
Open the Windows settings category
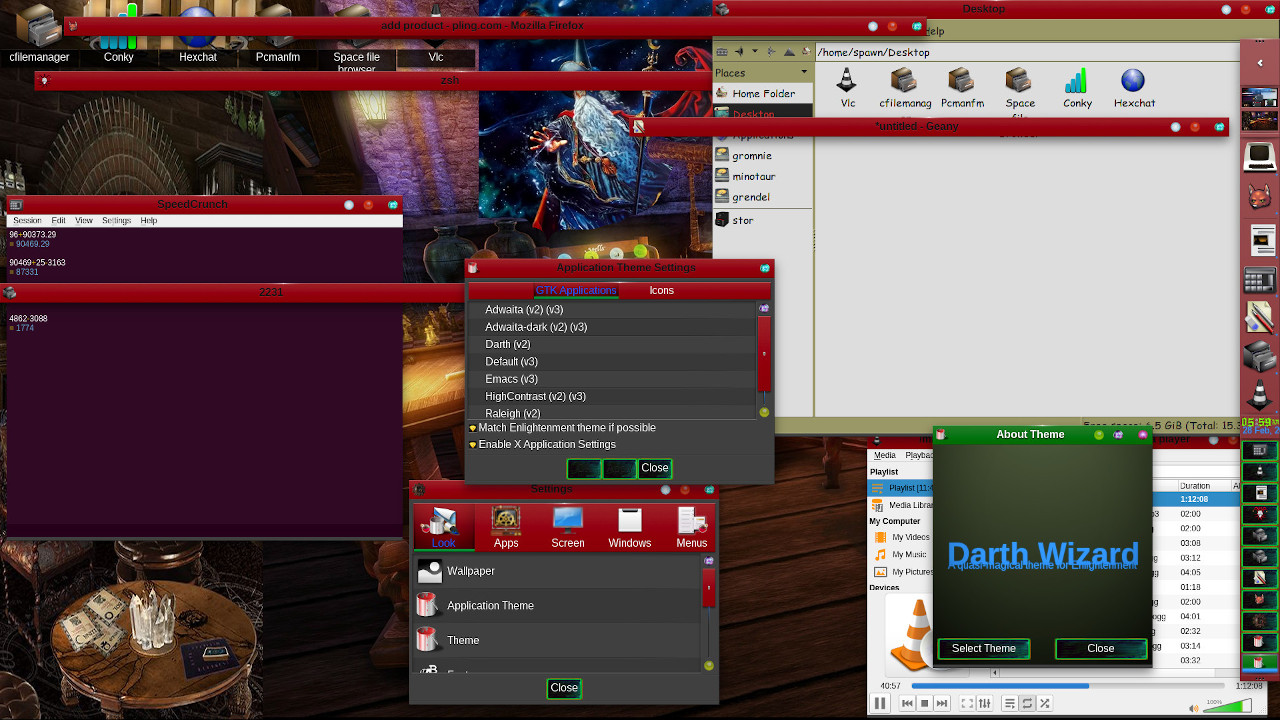coord(630,527)
